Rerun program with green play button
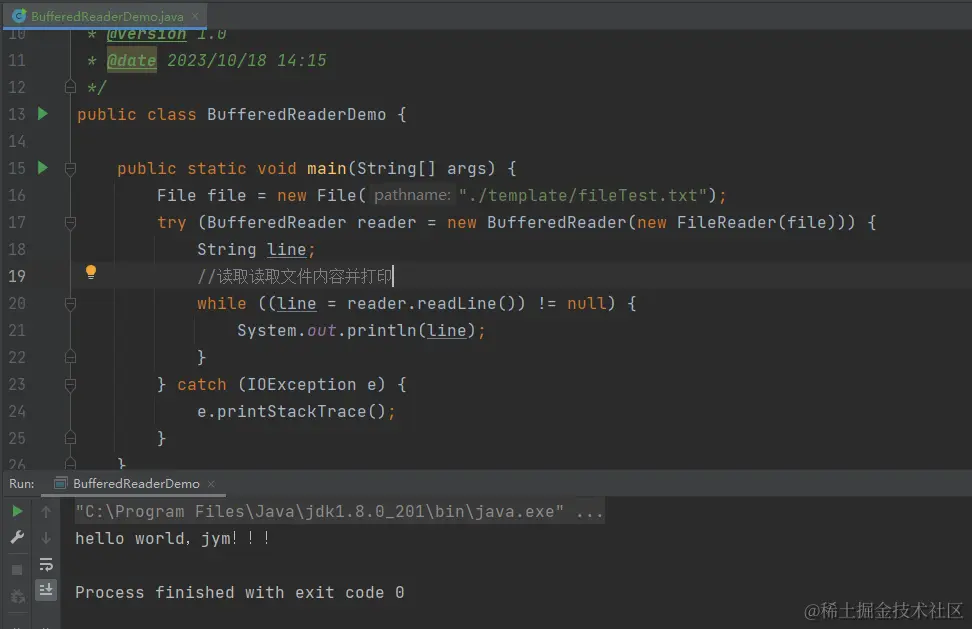The height and width of the screenshot is (629, 972). pos(17,511)
